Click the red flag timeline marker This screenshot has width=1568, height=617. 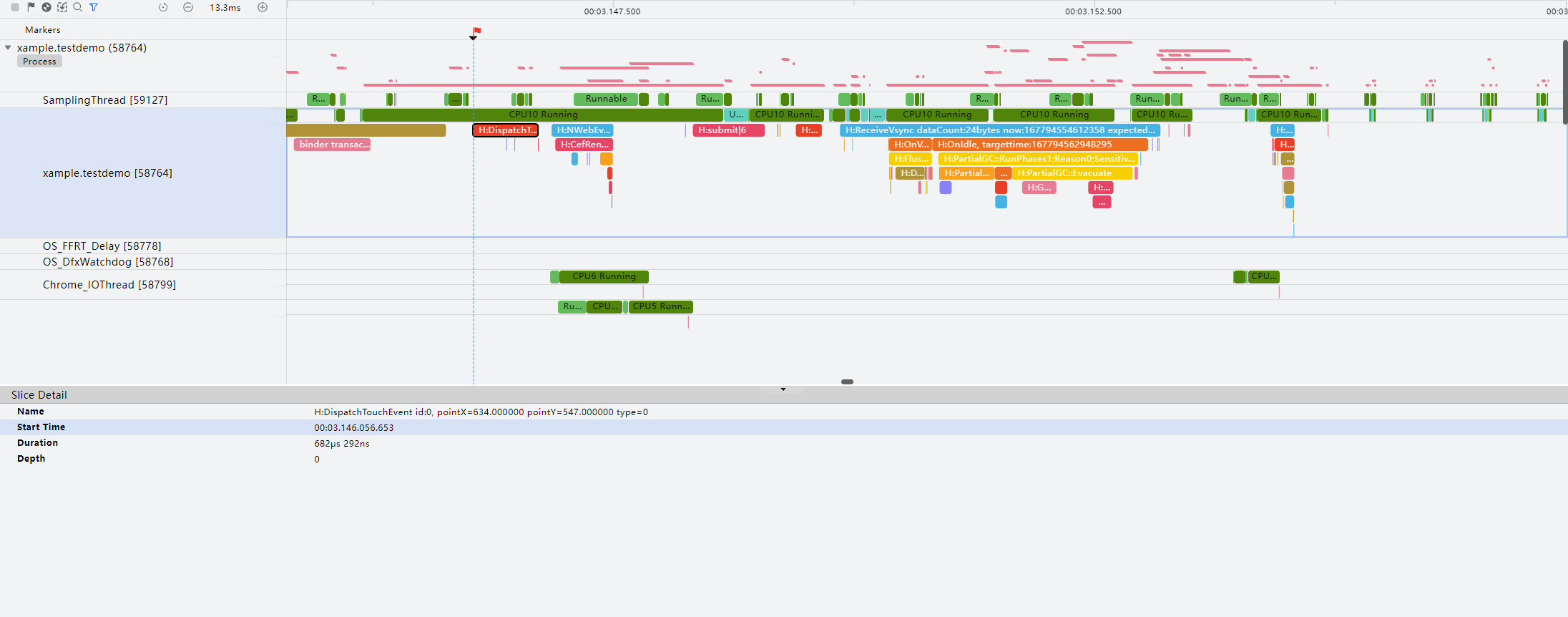(476, 31)
